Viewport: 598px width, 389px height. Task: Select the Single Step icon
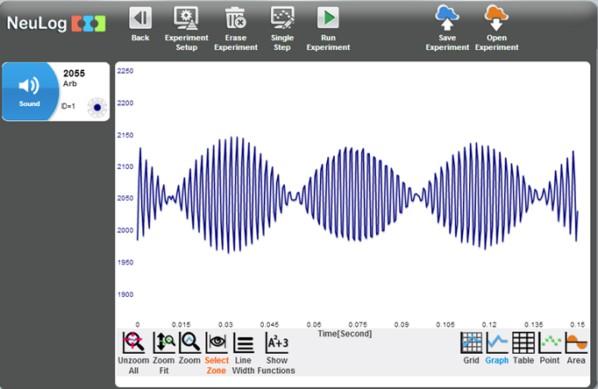pos(282,18)
